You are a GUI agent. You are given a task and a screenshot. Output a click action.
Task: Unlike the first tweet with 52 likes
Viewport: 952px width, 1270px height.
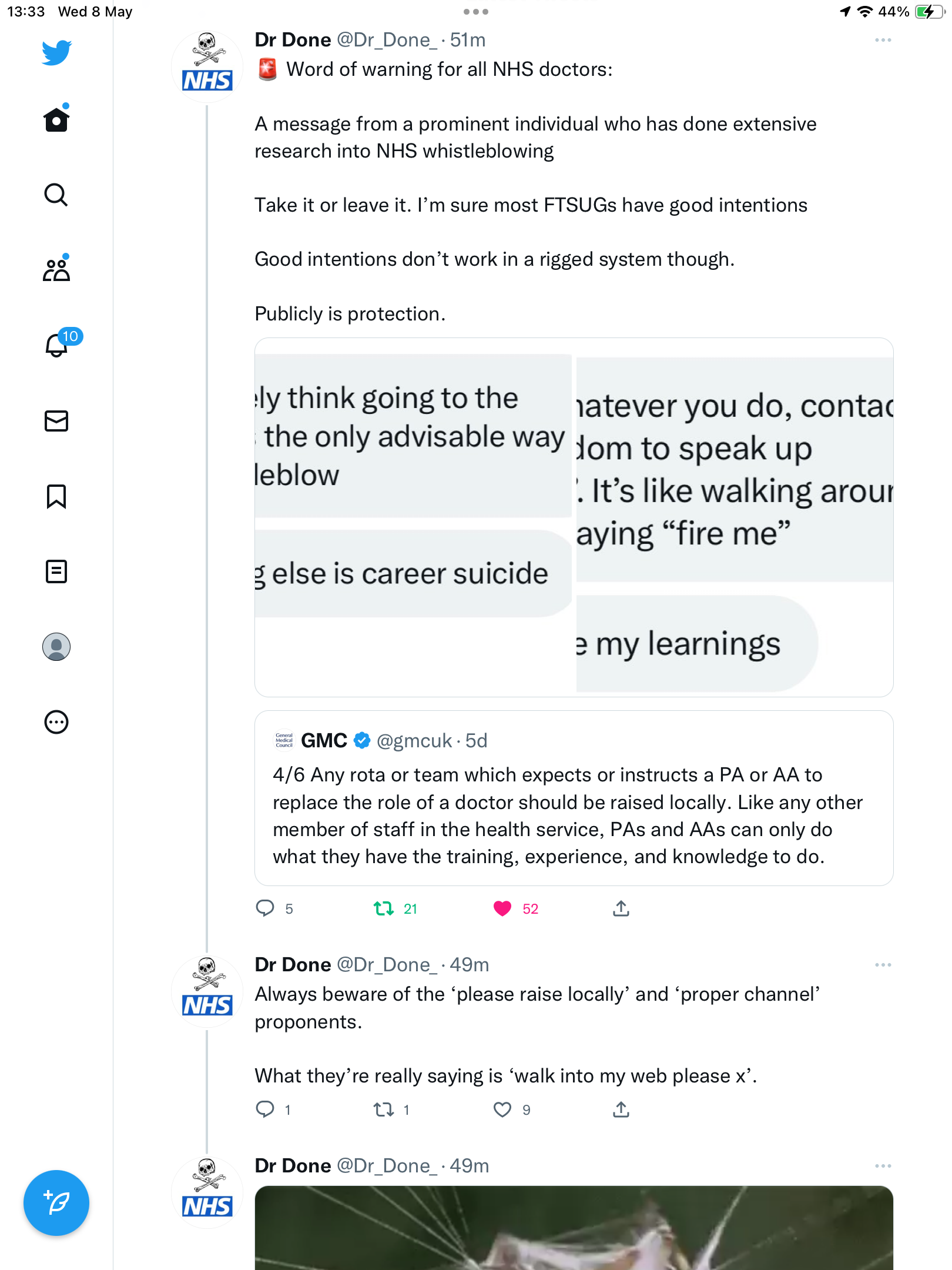tap(502, 909)
